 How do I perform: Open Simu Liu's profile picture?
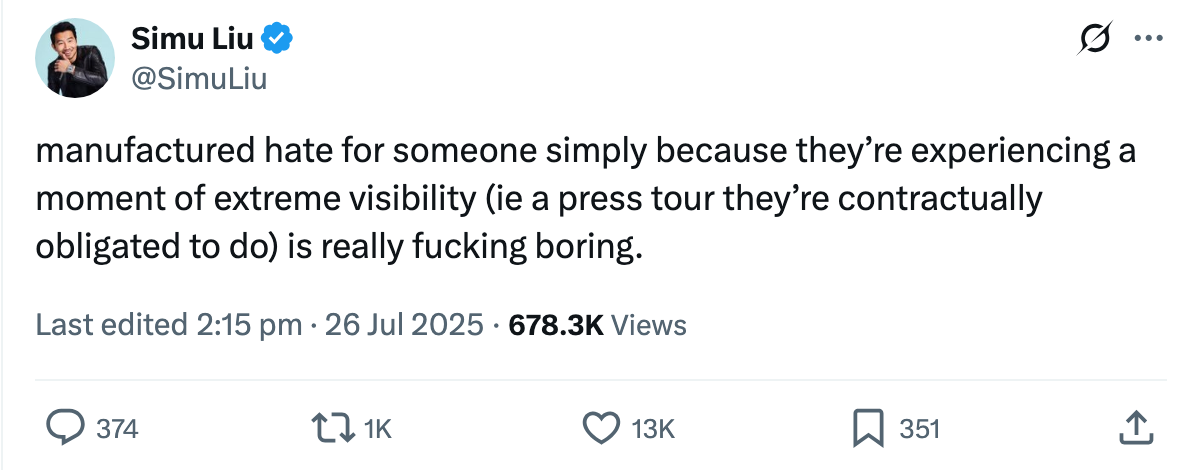click(x=72, y=57)
